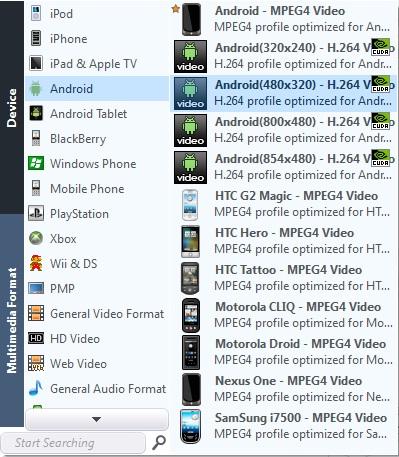Click the iPod device icon
The height and width of the screenshot is (457, 399).
point(36,14)
